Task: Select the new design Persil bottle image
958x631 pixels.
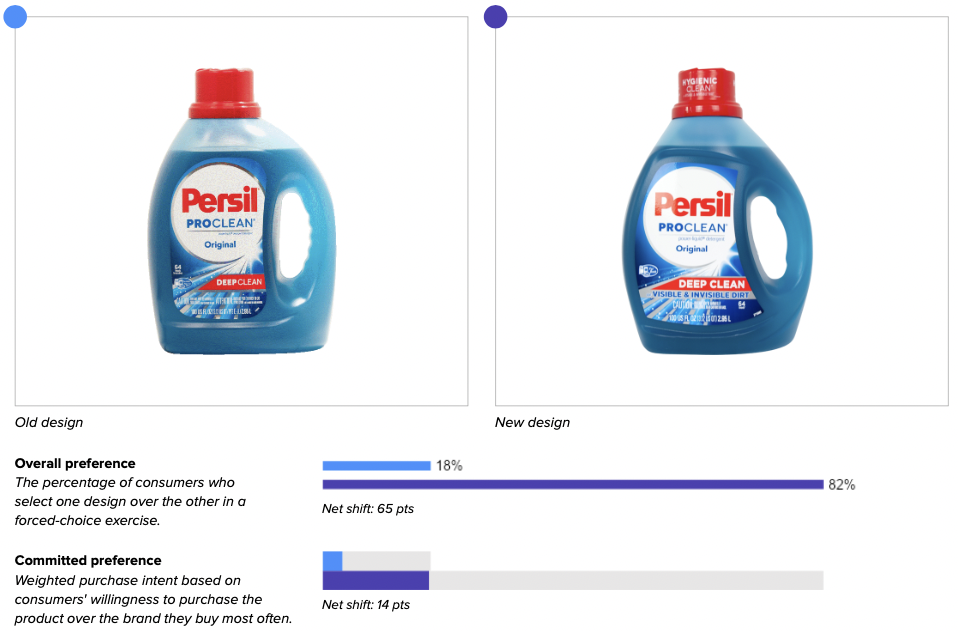Action: click(717, 211)
